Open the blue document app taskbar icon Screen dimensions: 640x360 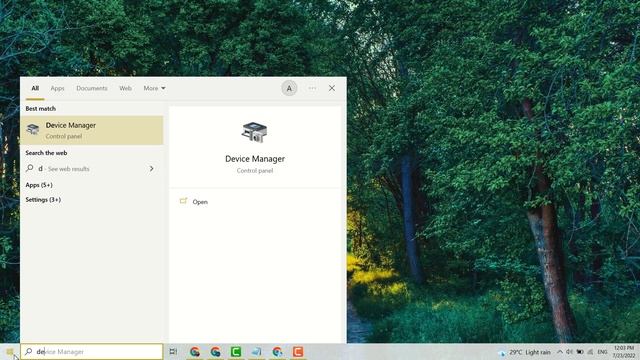[257, 351]
